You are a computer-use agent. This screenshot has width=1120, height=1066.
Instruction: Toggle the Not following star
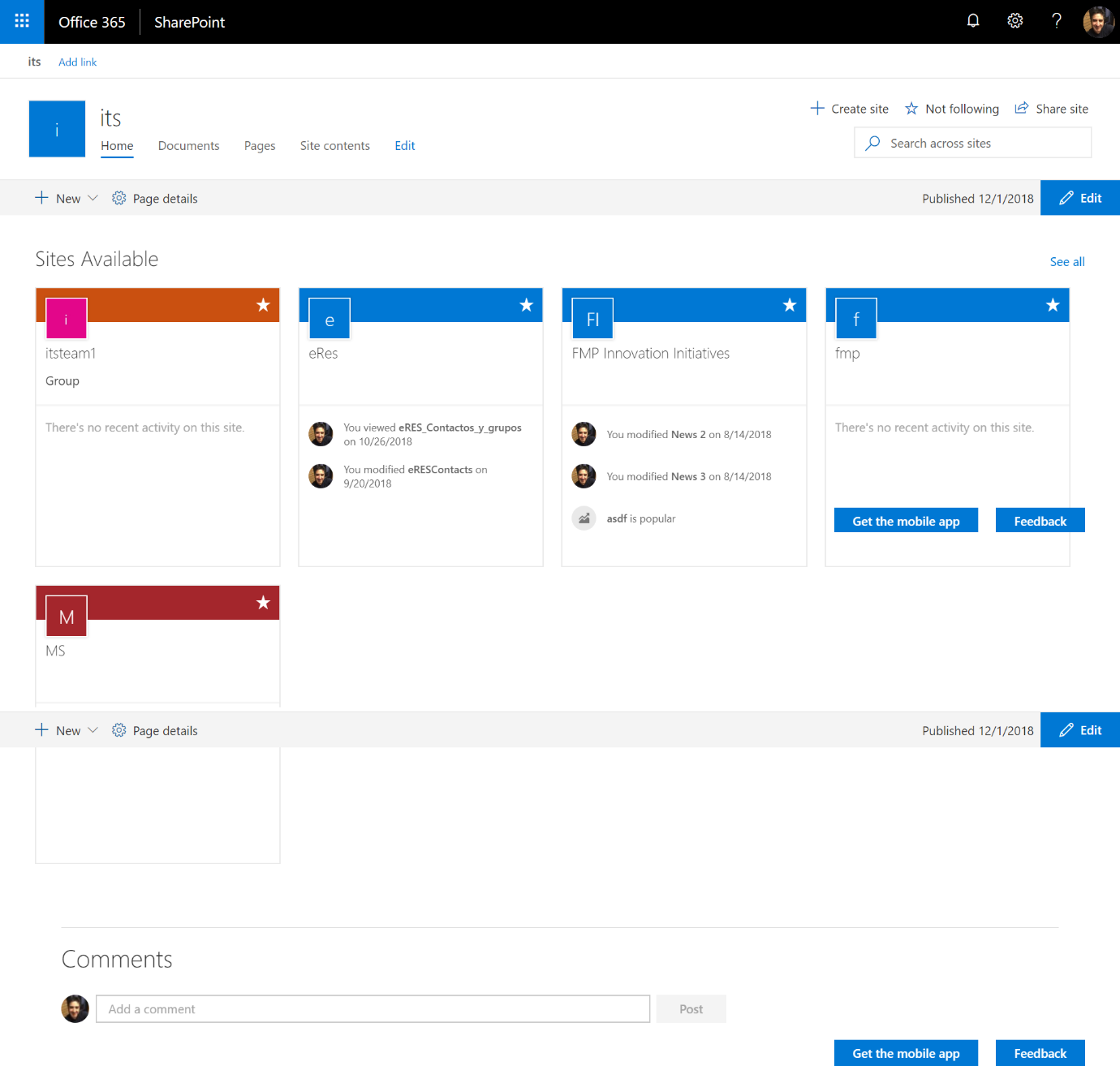[911, 108]
